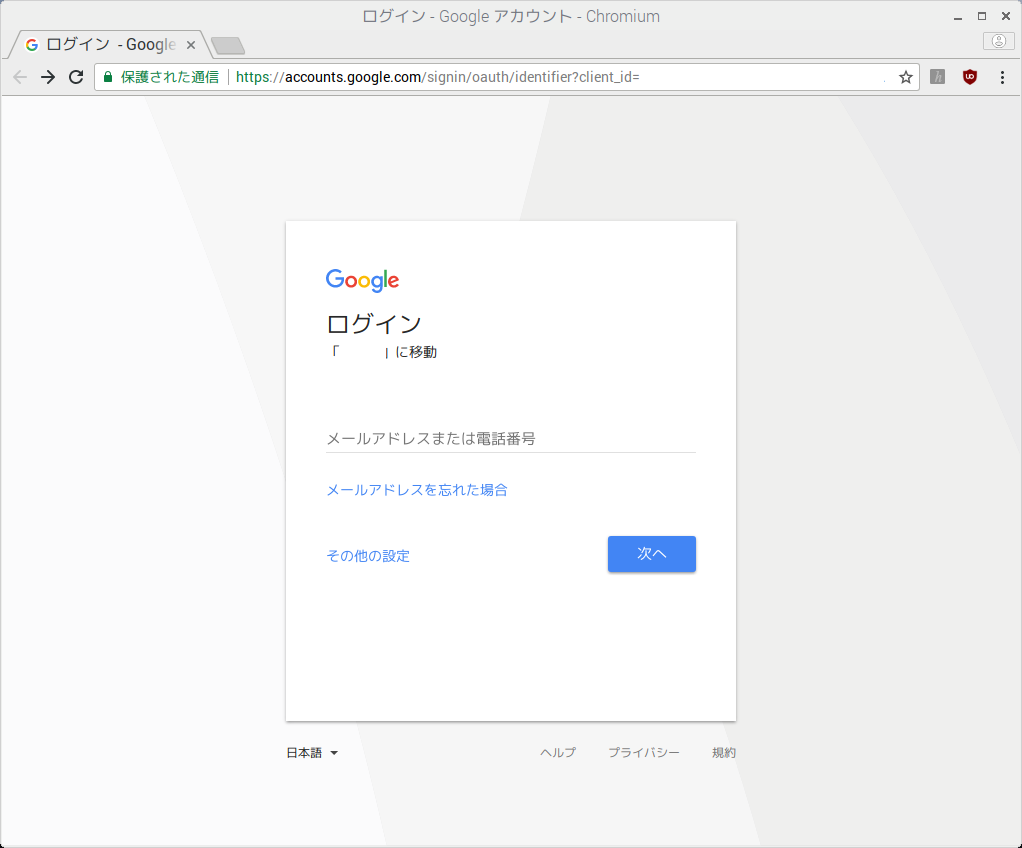Click the 保護された通信 security label
This screenshot has height=848, width=1022.
pos(169,77)
